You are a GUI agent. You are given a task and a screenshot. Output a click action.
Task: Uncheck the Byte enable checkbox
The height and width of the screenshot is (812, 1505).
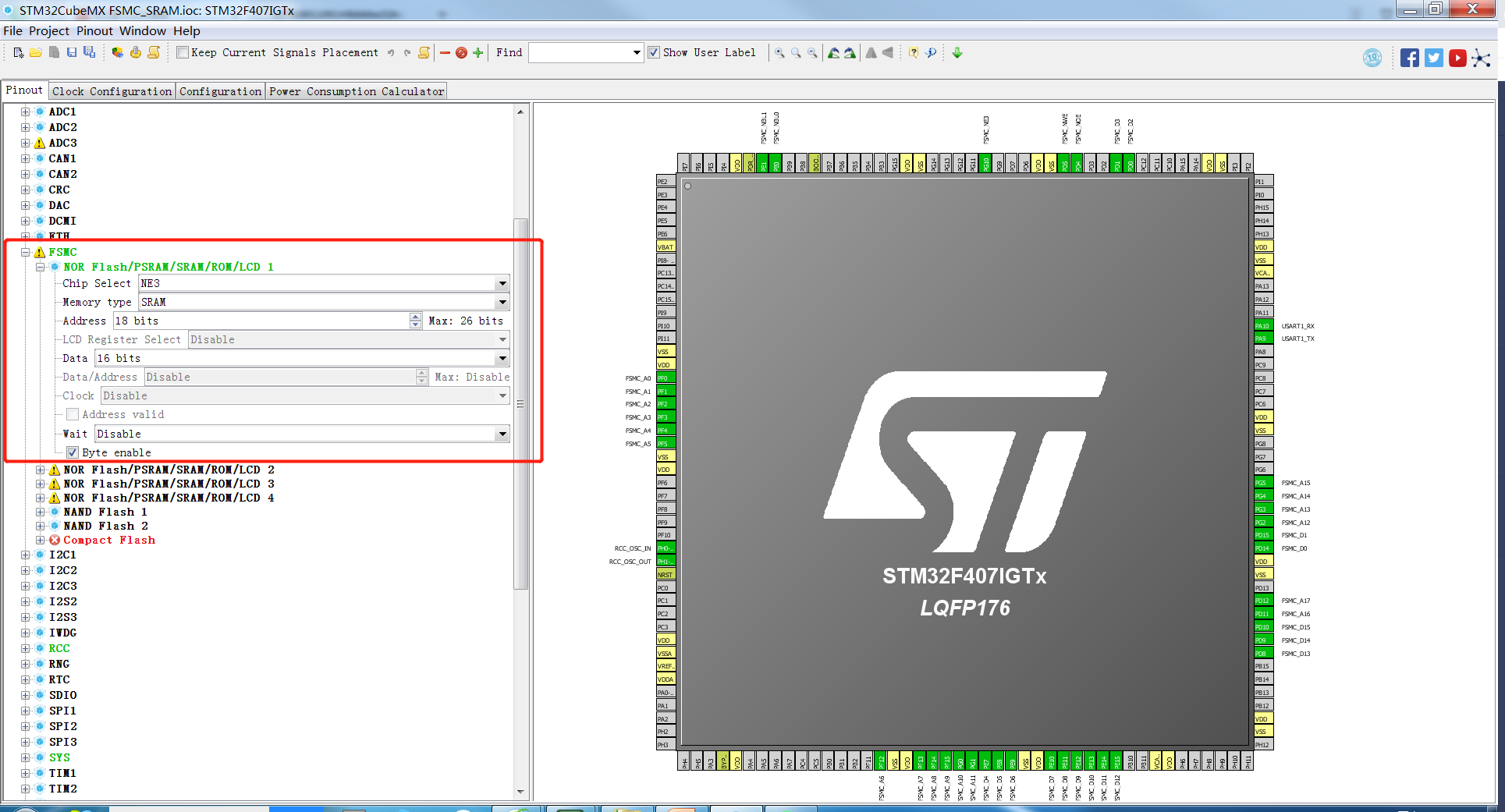[x=73, y=452]
